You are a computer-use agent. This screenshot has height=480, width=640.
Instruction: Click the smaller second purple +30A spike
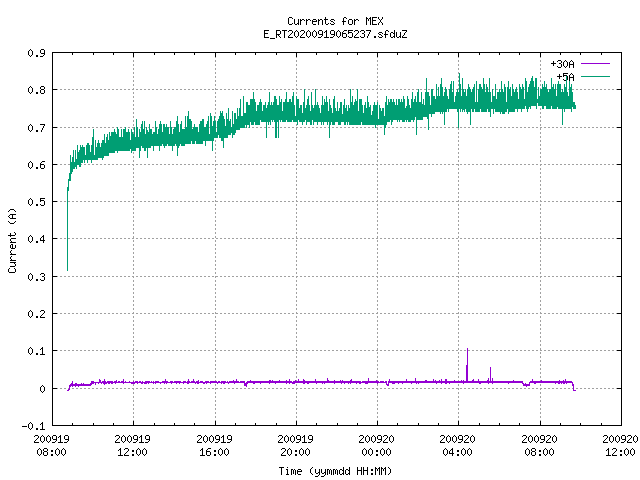[490, 374]
